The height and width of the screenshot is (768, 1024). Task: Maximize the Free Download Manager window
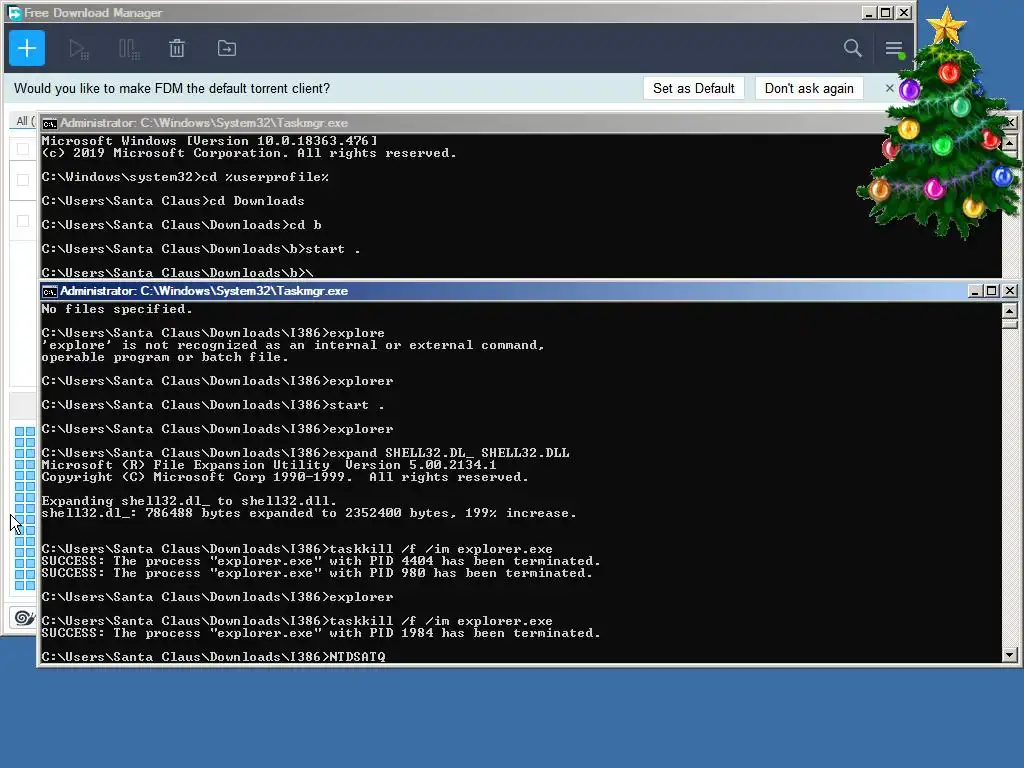click(x=886, y=12)
